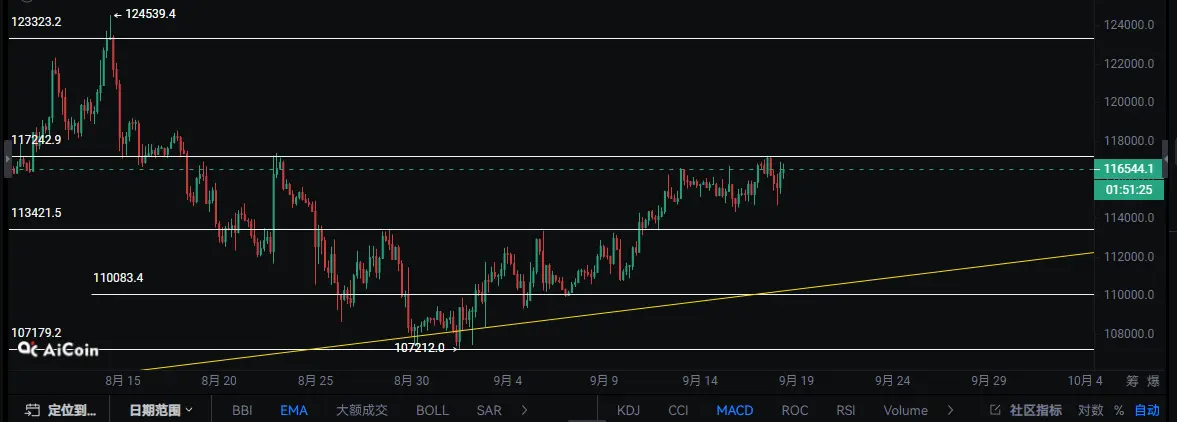This screenshot has height=422, width=1177.
Task: Toggle percent (%) price scale
Action: pos(1118,411)
